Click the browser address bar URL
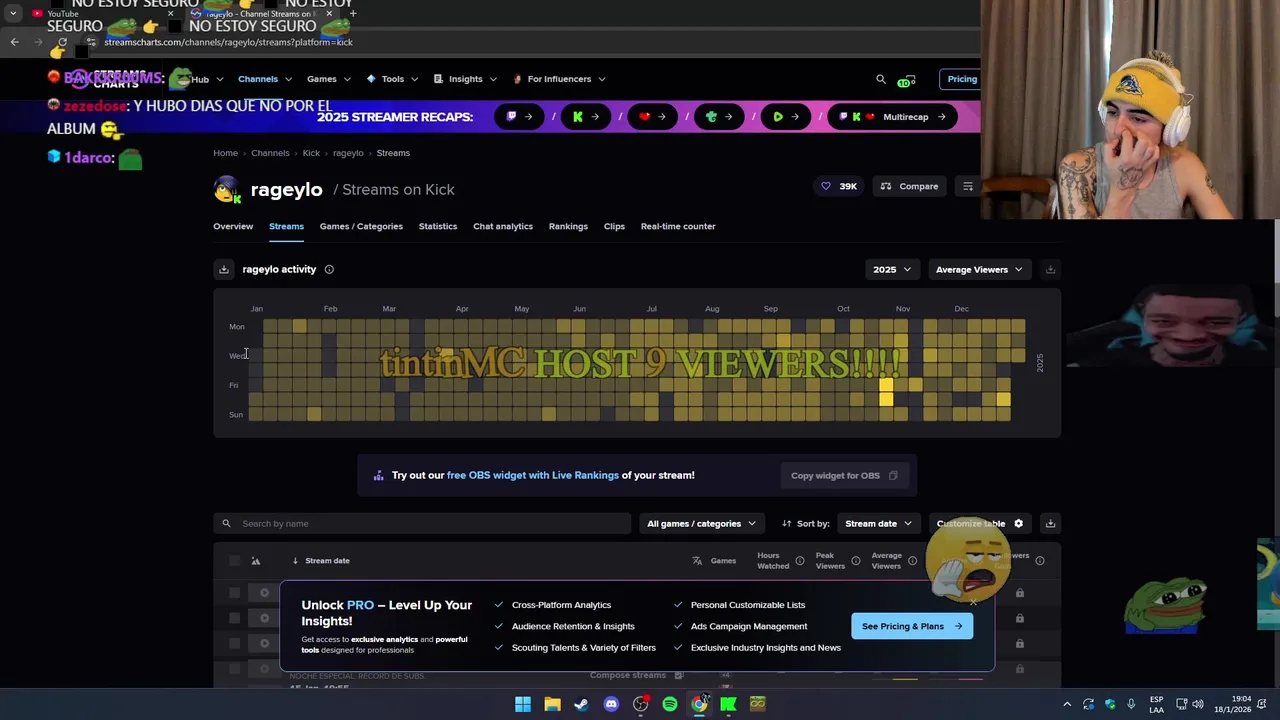The width and height of the screenshot is (1280, 720). tap(228, 42)
